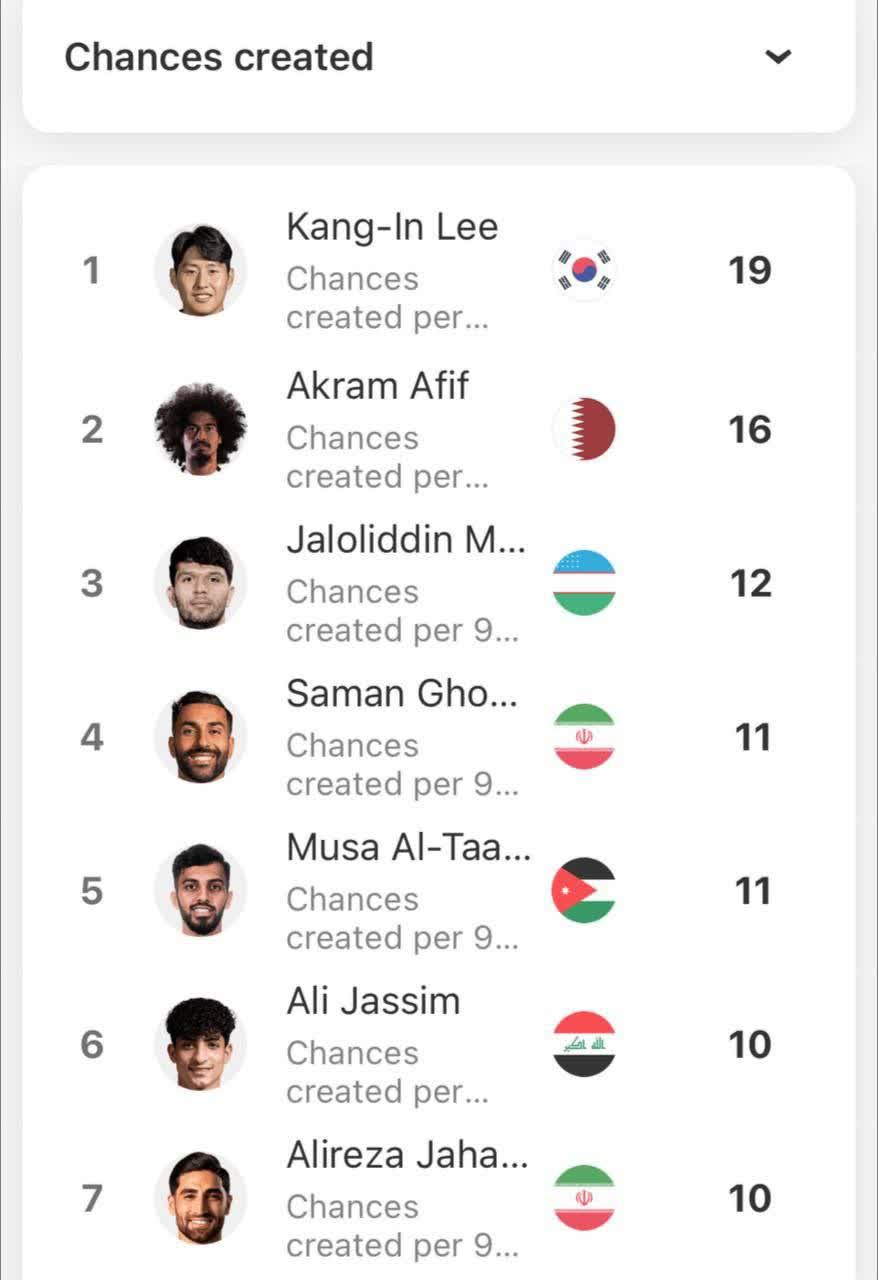
Task: Tap Saman Gho... player avatar
Action: [x=201, y=737]
